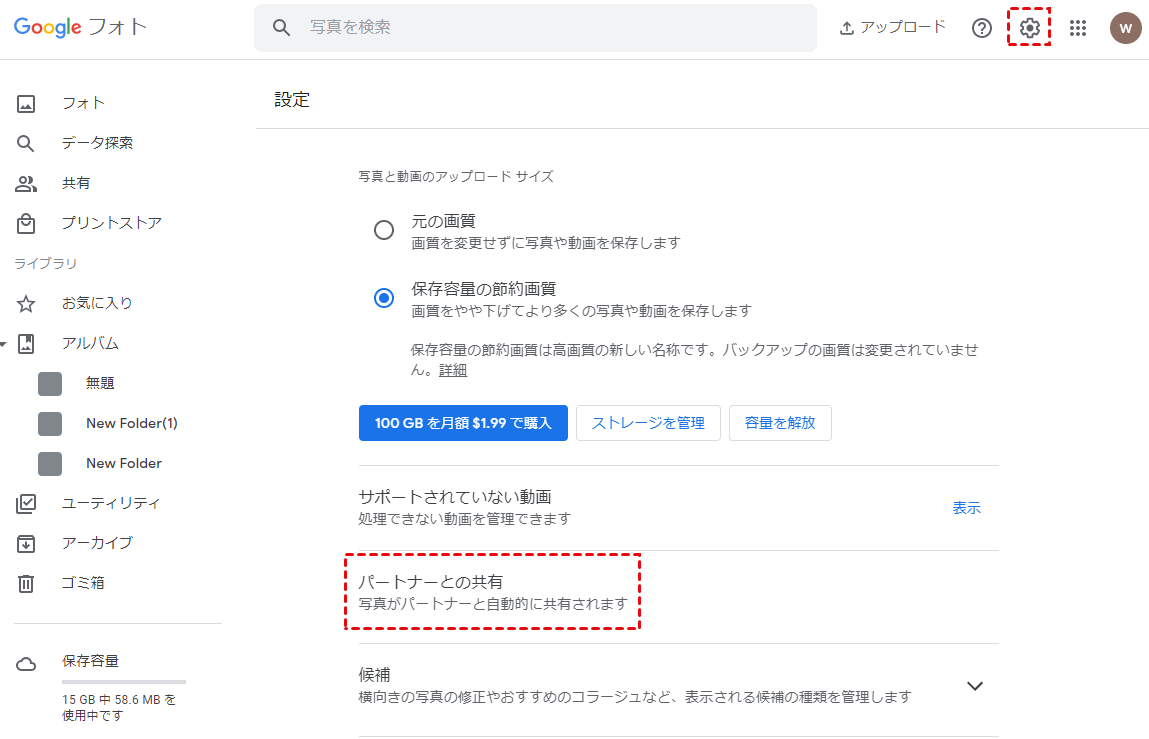Click the help question mark icon

[x=982, y=28]
